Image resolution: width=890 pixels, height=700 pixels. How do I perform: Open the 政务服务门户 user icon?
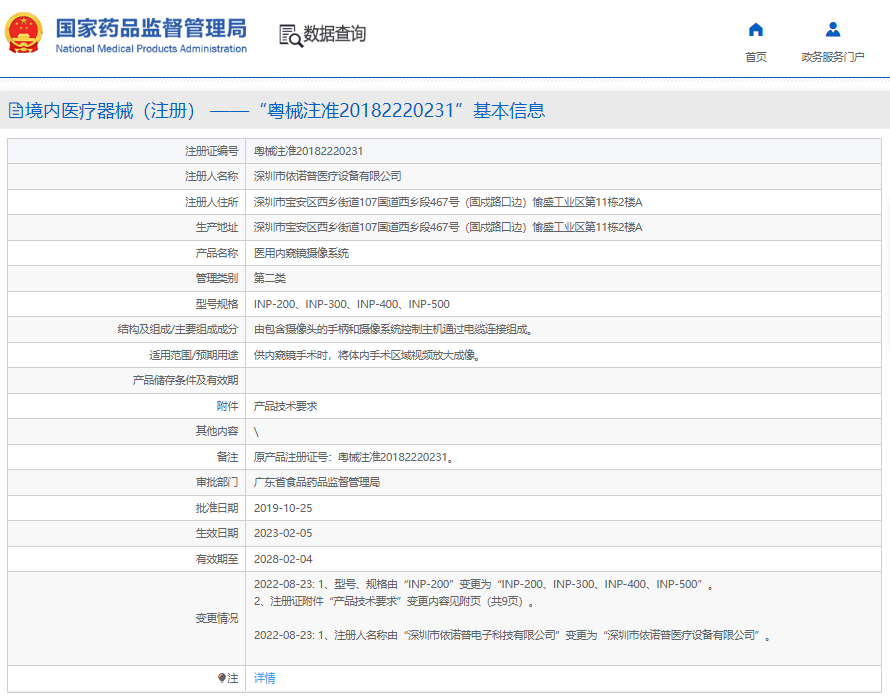(x=833, y=30)
